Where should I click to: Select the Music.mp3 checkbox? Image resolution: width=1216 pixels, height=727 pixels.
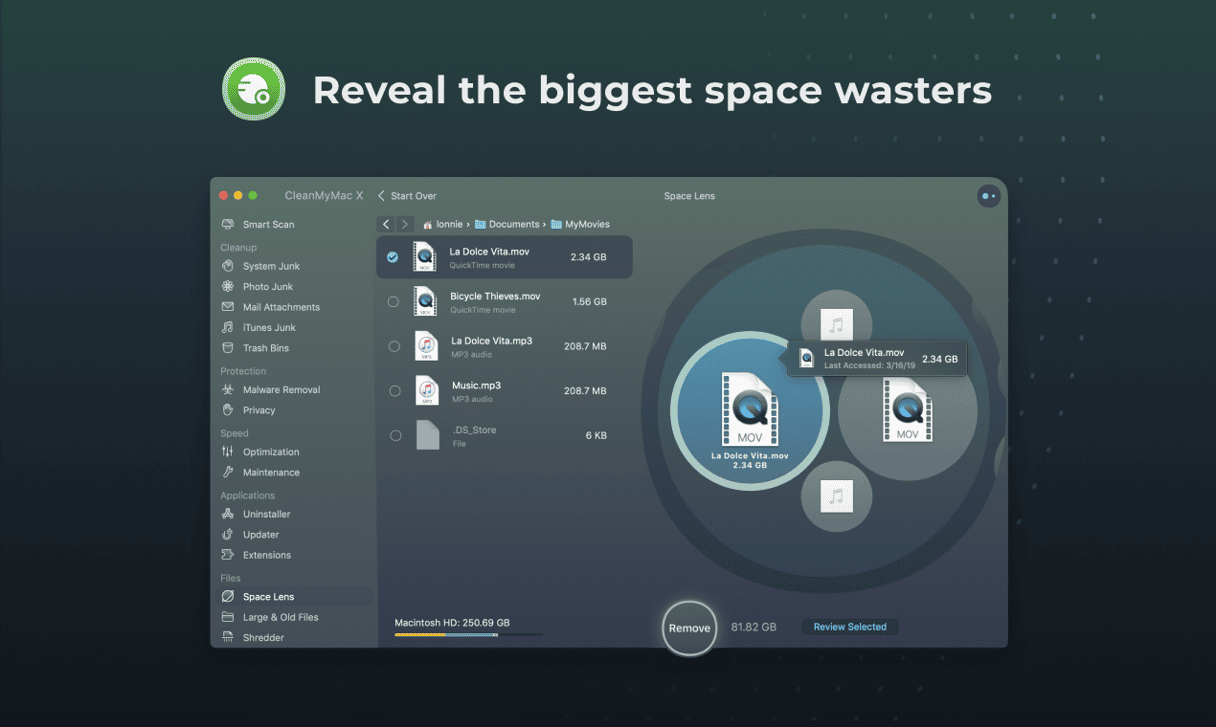[394, 391]
